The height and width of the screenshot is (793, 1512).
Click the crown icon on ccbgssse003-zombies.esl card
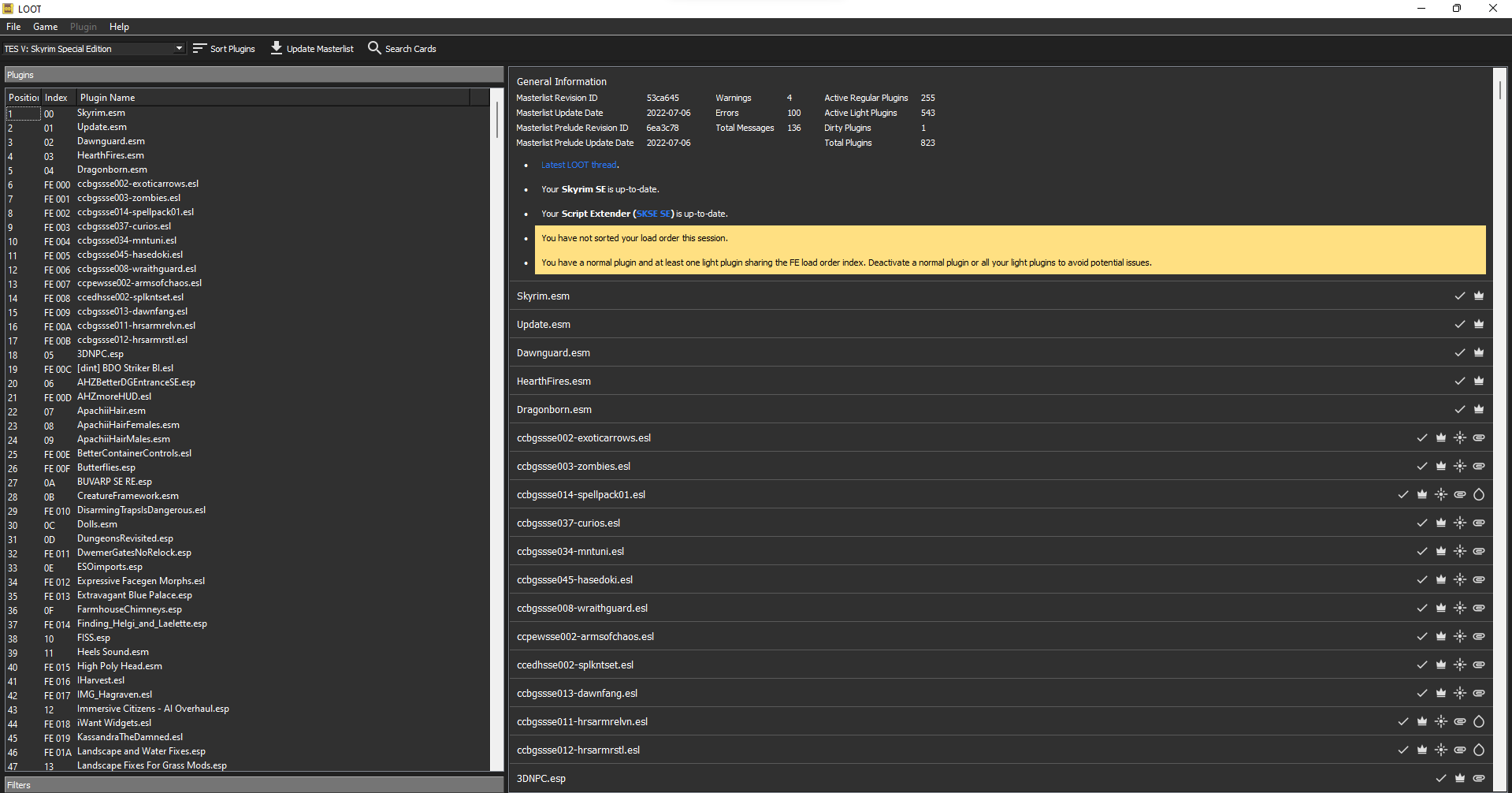pyautogui.click(x=1441, y=466)
